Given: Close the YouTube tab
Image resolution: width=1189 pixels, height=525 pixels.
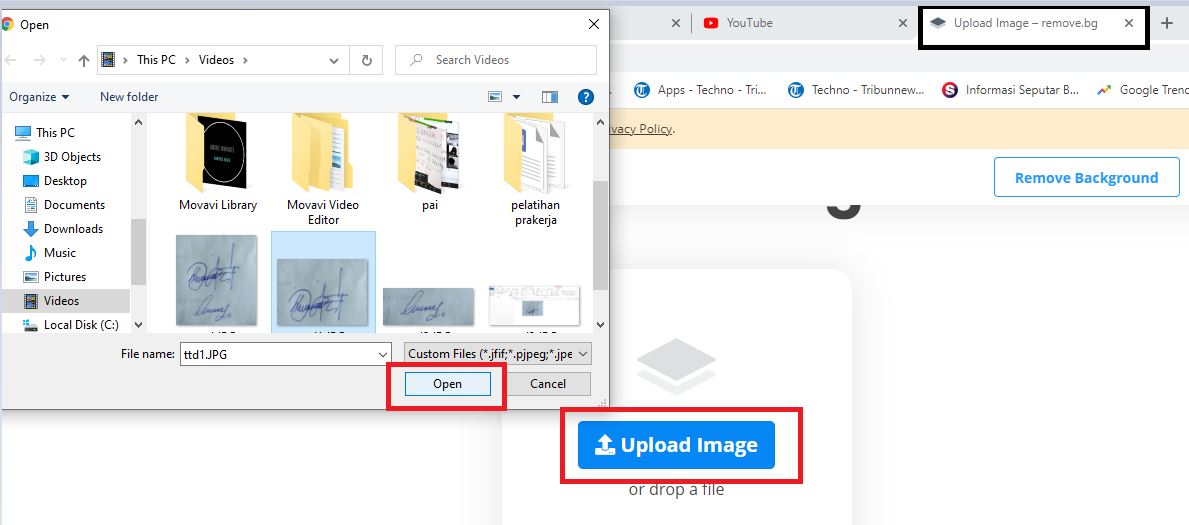Looking at the screenshot, I should [902, 23].
